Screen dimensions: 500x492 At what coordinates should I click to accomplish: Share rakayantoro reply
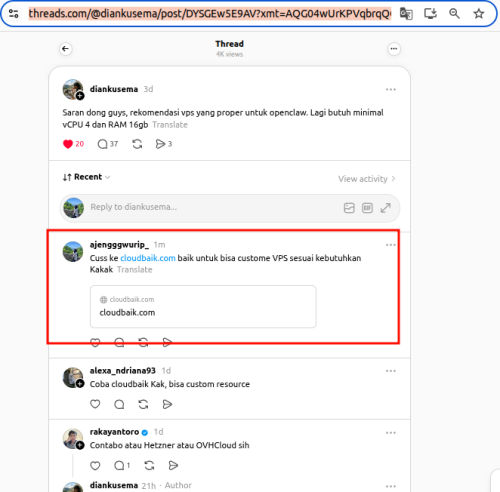[173, 465]
